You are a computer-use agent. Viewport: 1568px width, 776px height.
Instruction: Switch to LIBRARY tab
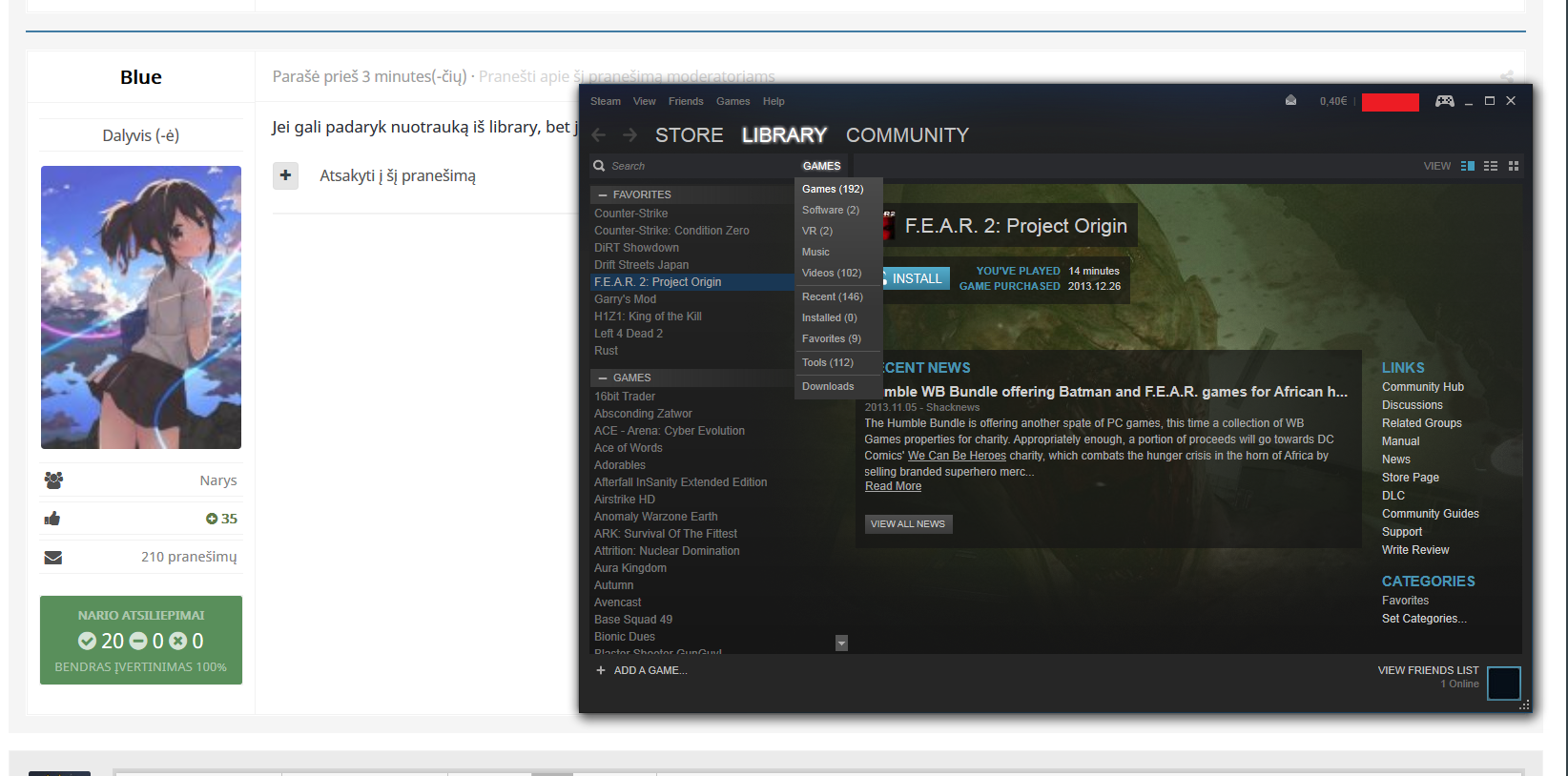pyautogui.click(x=784, y=135)
